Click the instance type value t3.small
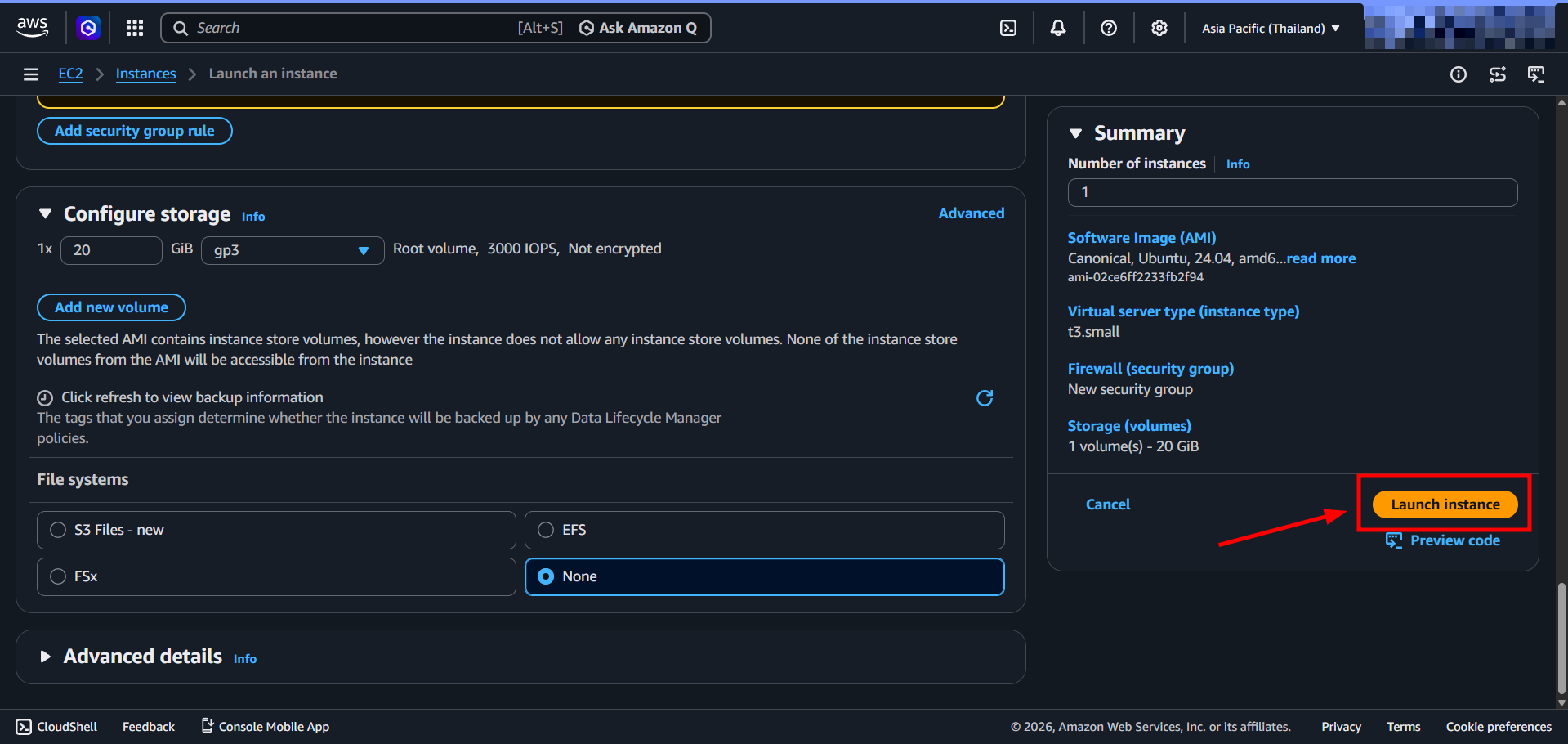This screenshot has width=1568, height=744. [x=1093, y=332]
